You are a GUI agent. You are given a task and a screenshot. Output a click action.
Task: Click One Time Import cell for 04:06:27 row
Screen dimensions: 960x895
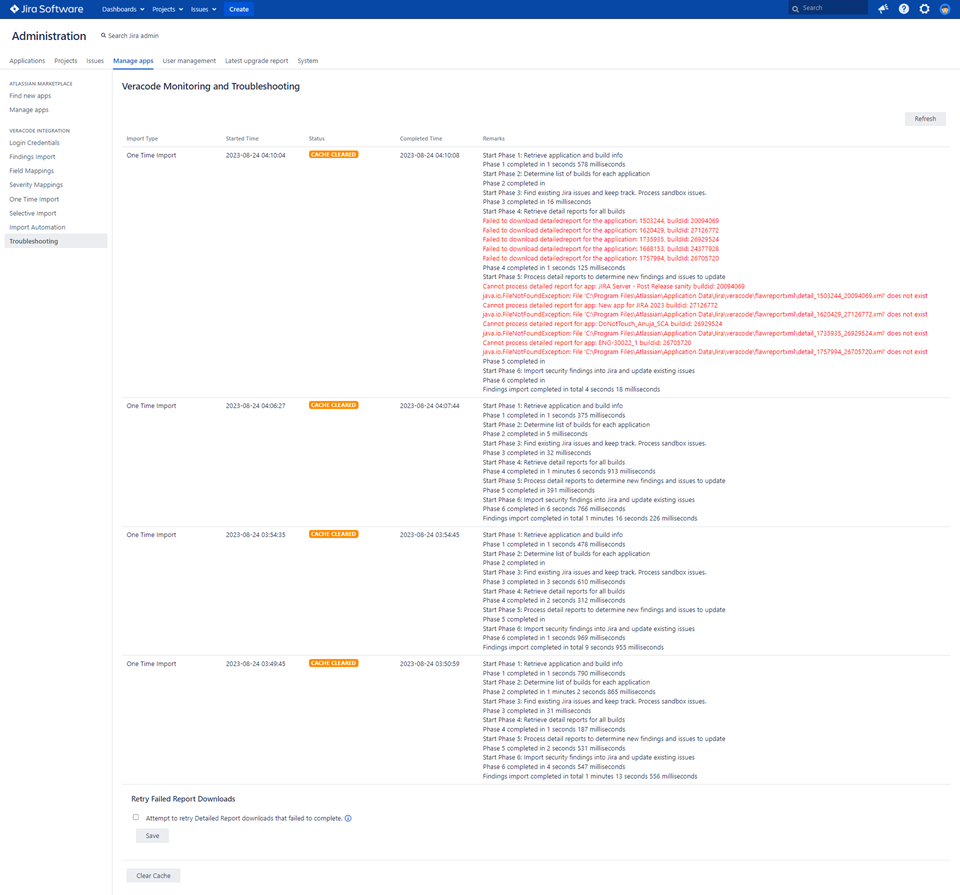(x=151, y=406)
